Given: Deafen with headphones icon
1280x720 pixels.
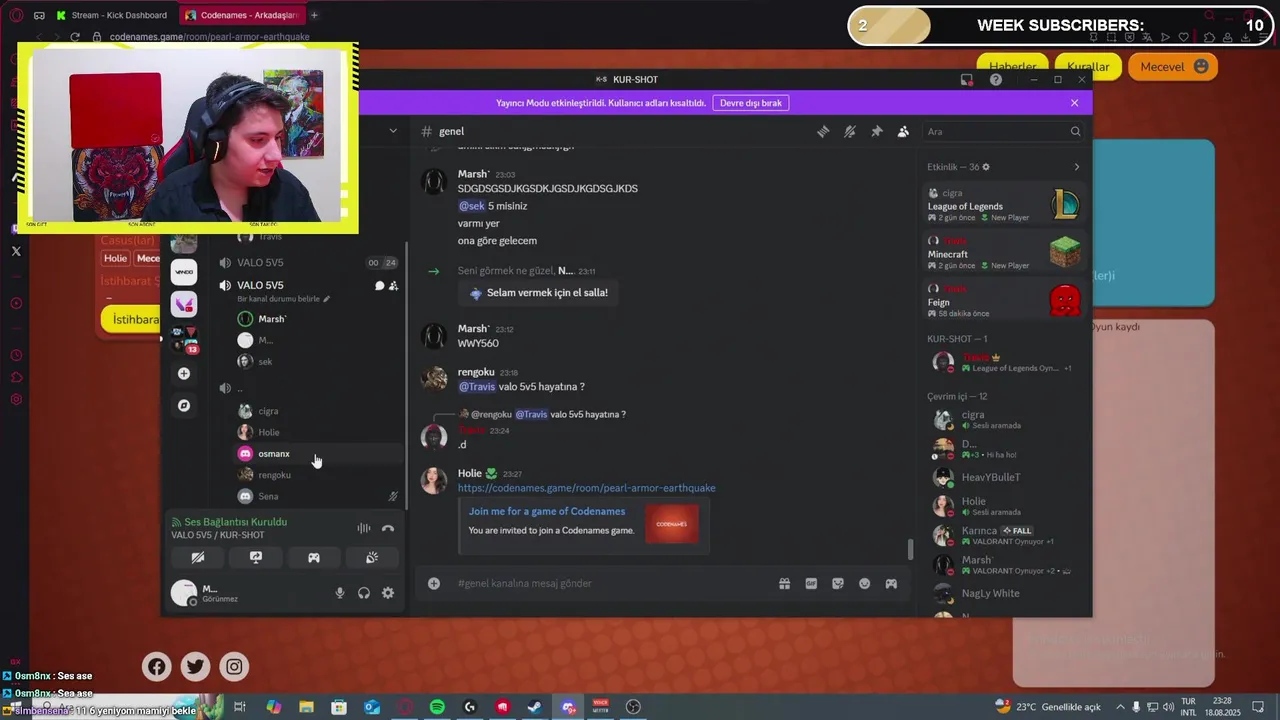Looking at the screenshot, I should [x=364, y=593].
